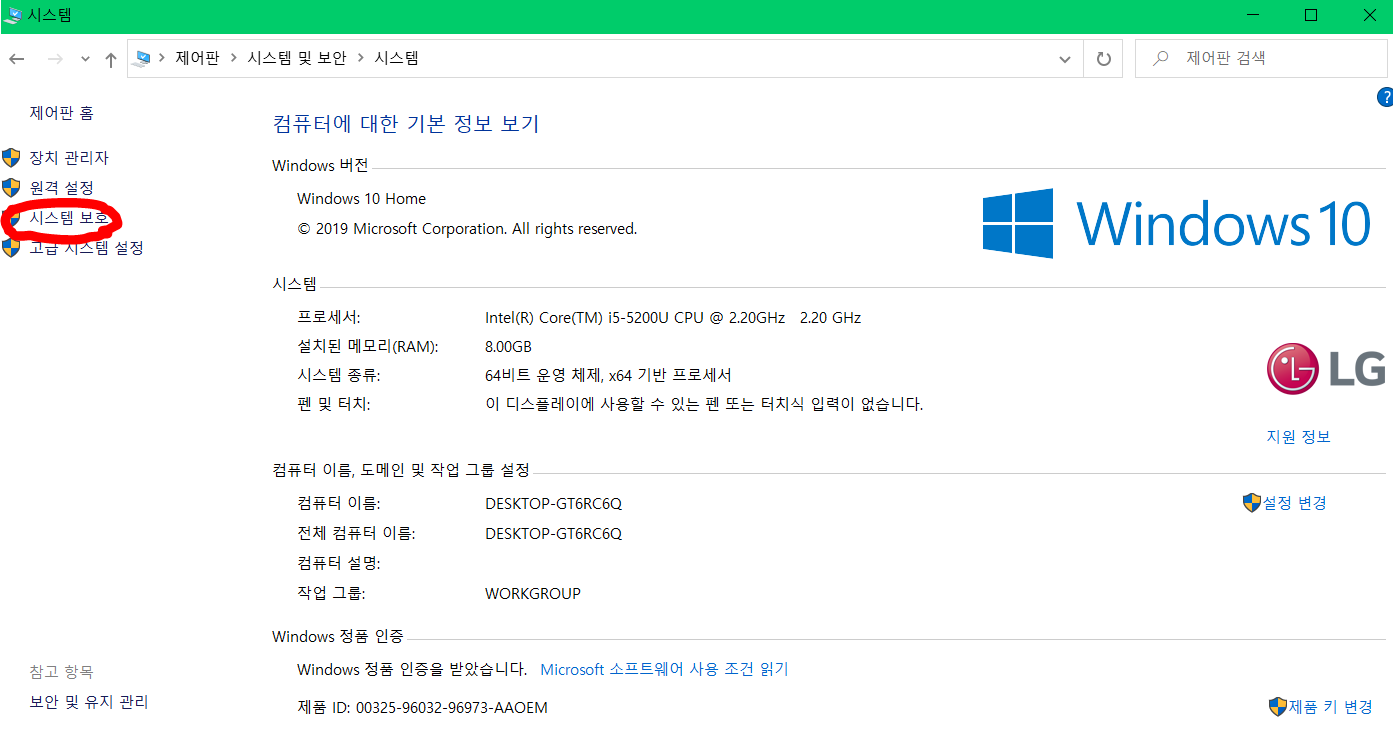The height and width of the screenshot is (729, 1393).
Task: Click the 8.00GB memory value
Action: click(x=508, y=346)
